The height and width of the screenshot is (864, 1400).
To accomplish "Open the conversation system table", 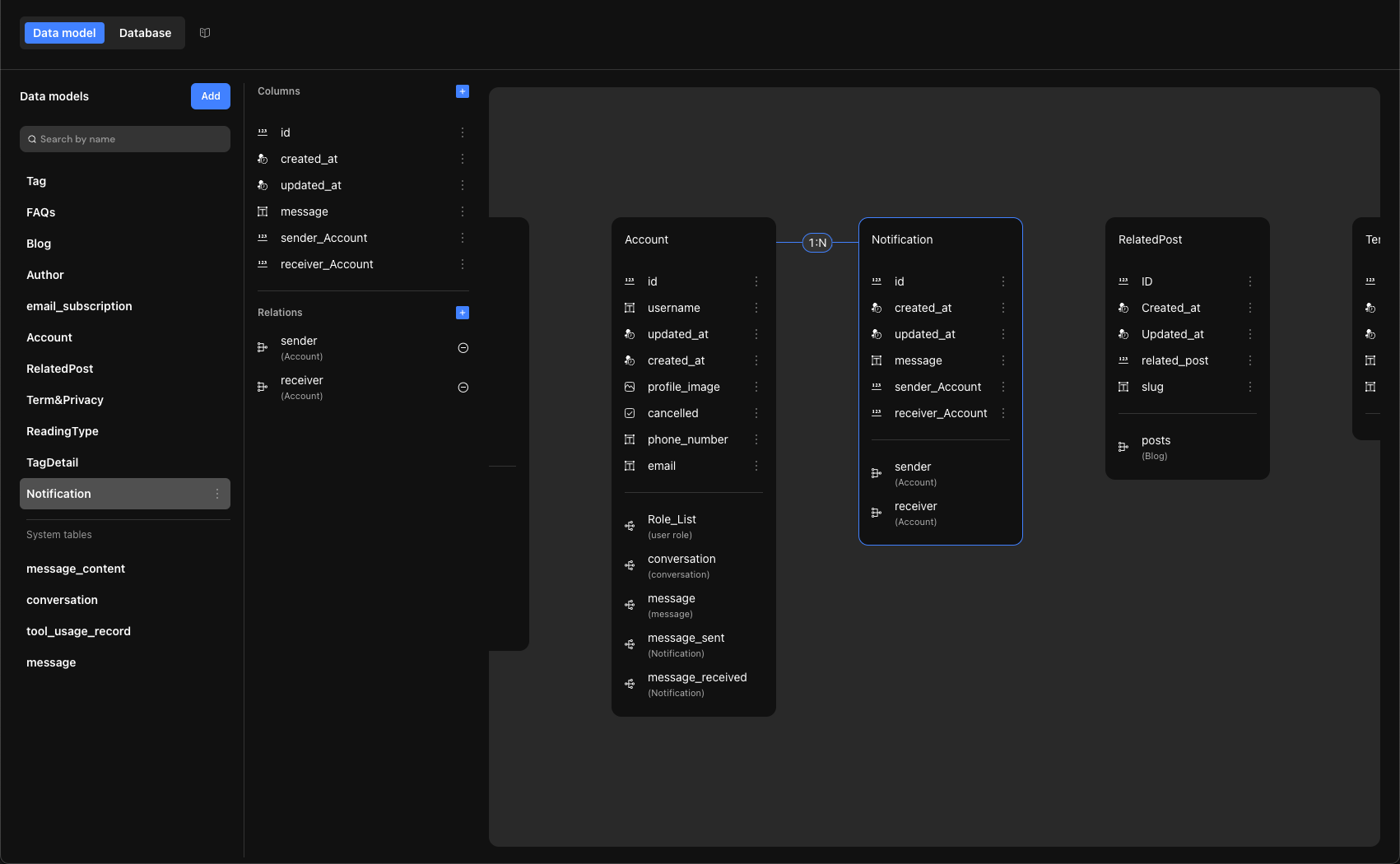I will tap(125, 600).
